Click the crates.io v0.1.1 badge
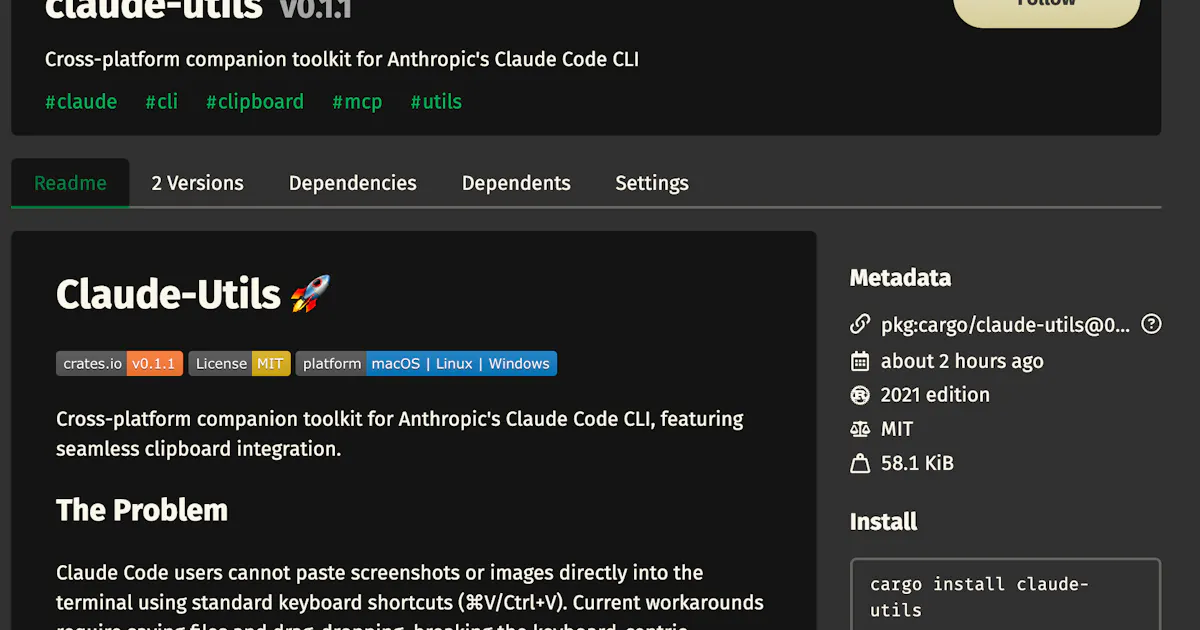The height and width of the screenshot is (630, 1200). (119, 363)
